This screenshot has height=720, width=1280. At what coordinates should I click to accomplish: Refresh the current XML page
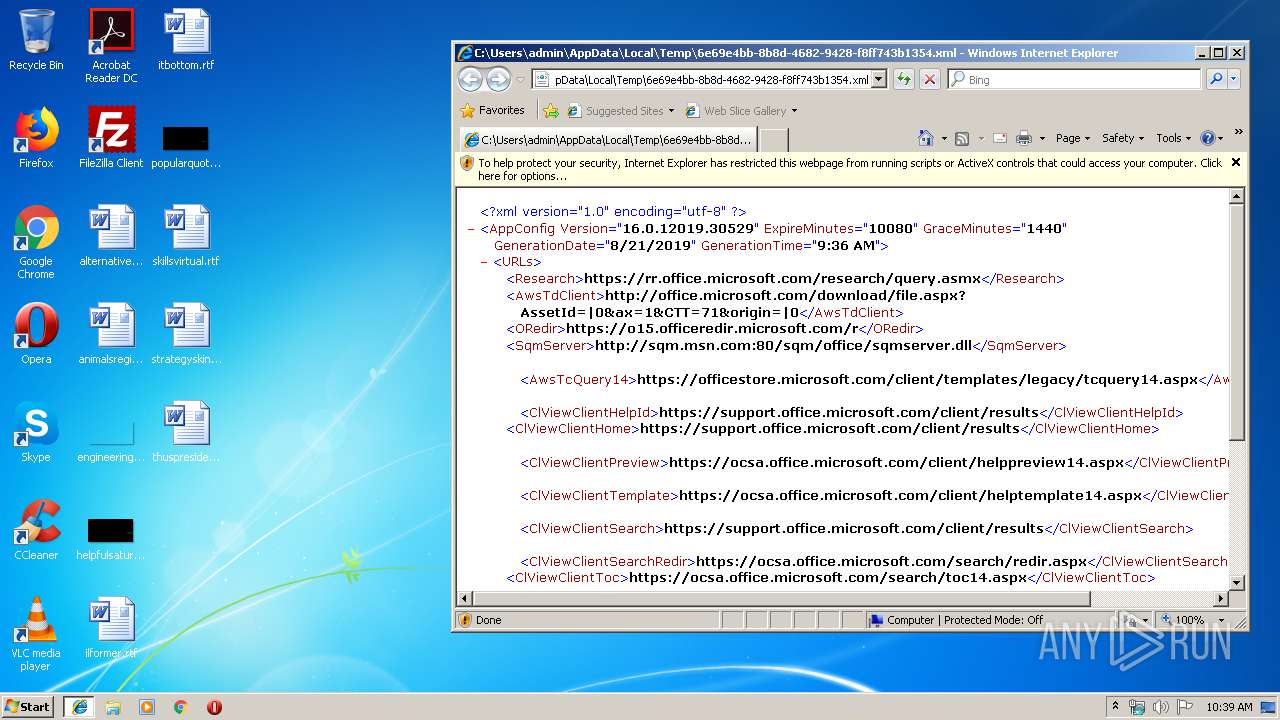(x=904, y=79)
